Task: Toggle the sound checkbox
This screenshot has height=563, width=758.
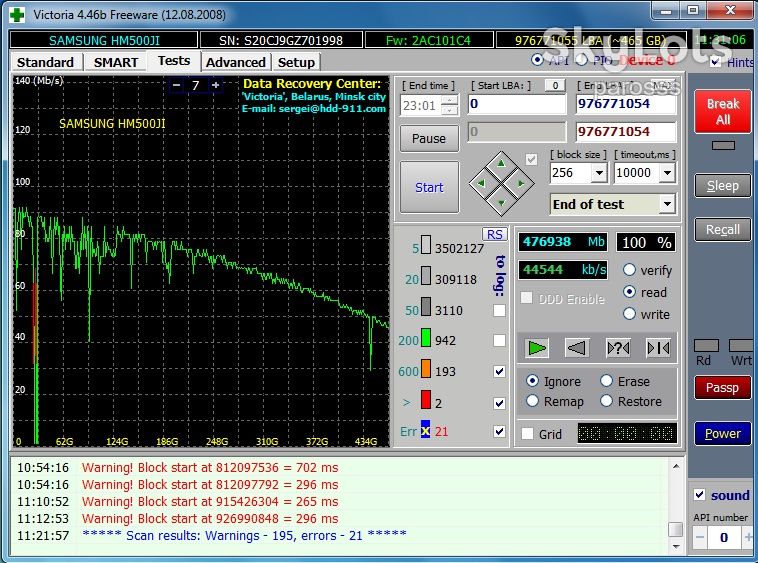Action: 700,494
